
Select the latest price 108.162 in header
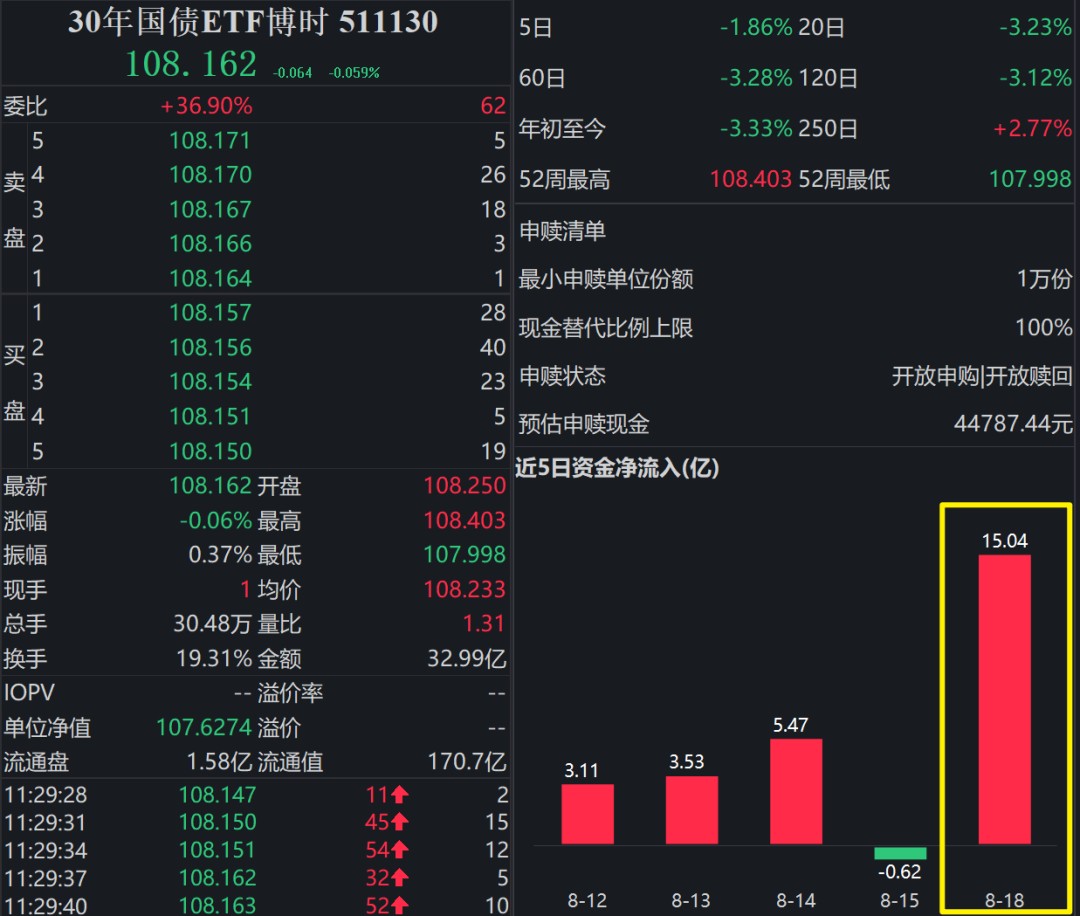[191, 65]
